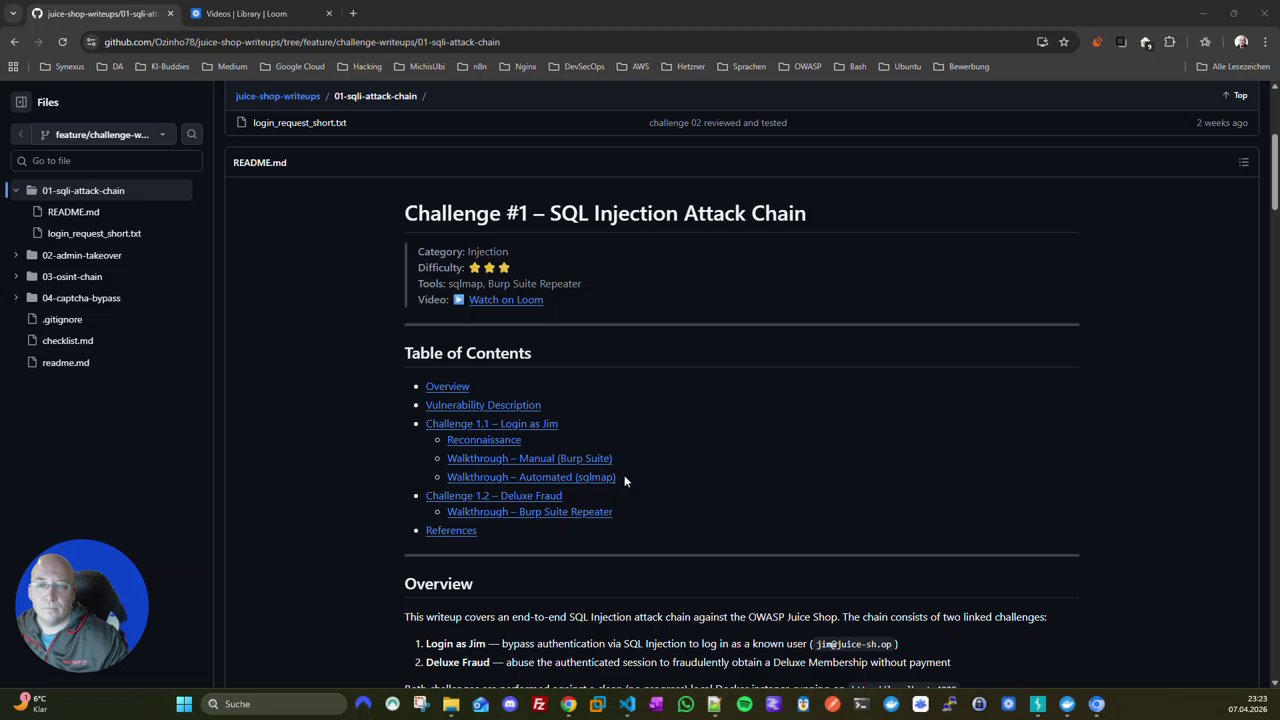This screenshot has height=720, width=1280.
Task: Click the Go to file search field
Action: coord(106,161)
